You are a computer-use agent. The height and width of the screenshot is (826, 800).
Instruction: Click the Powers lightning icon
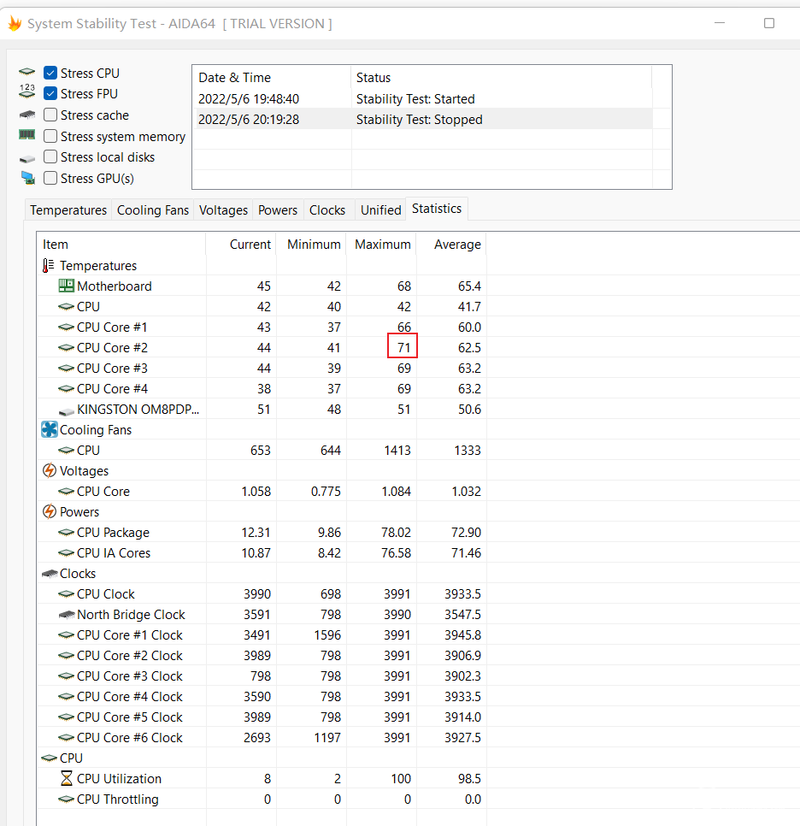click(x=49, y=511)
